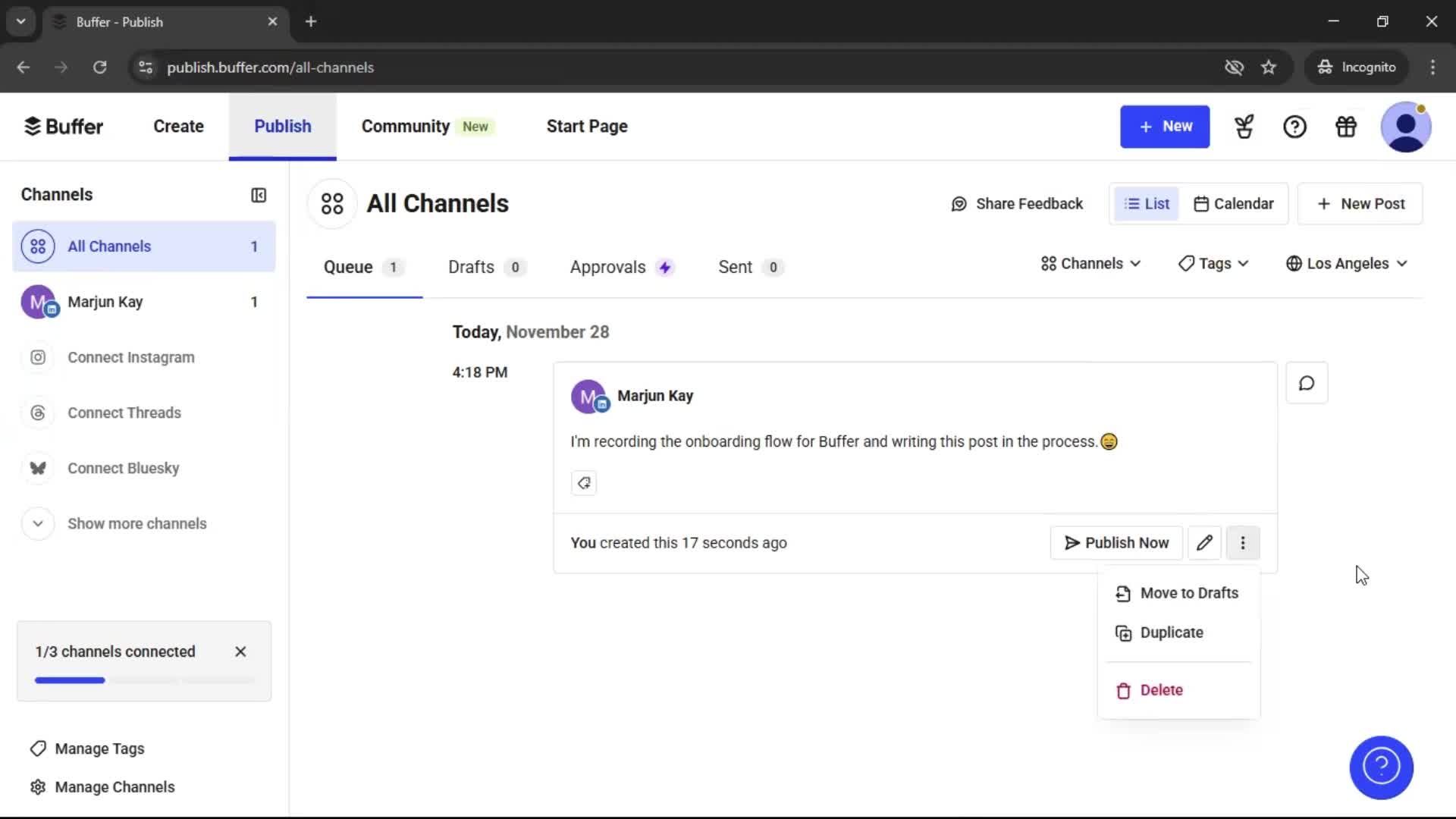Open the gift rewards icon
This screenshot has height=819, width=1456.
1345,127
